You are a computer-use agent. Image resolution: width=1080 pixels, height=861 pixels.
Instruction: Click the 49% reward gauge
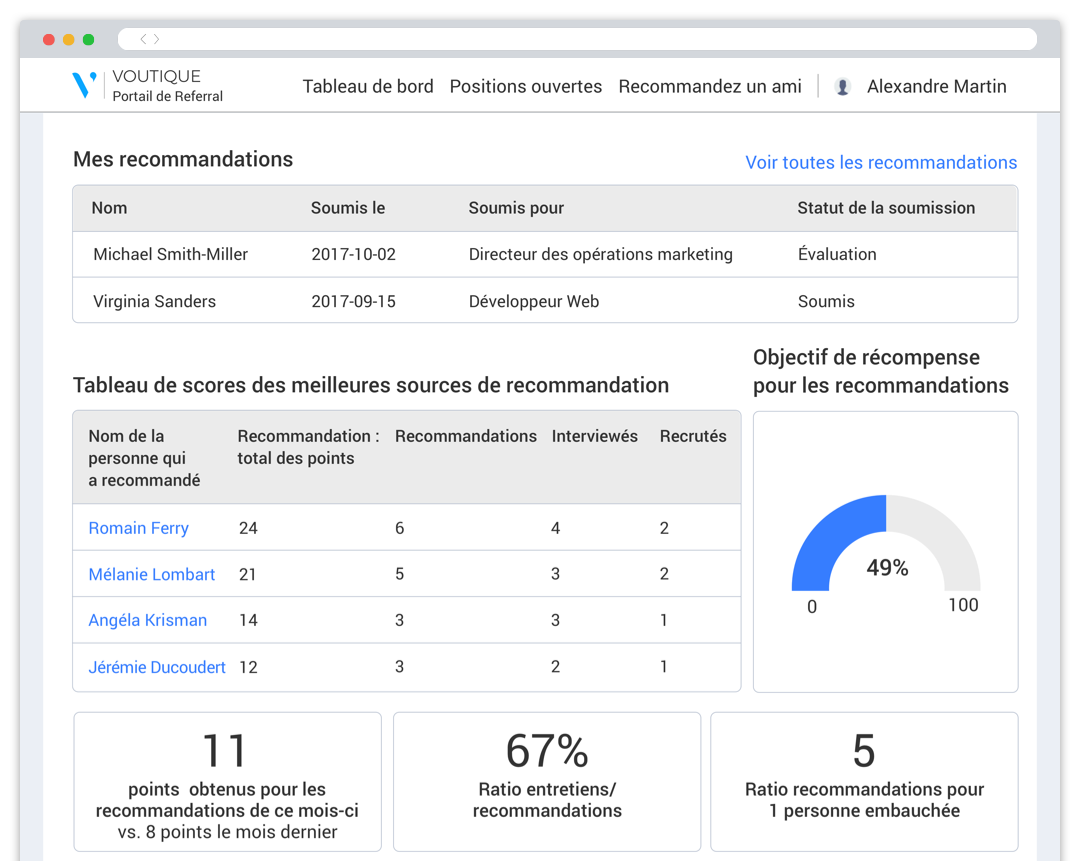click(x=886, y=543)
